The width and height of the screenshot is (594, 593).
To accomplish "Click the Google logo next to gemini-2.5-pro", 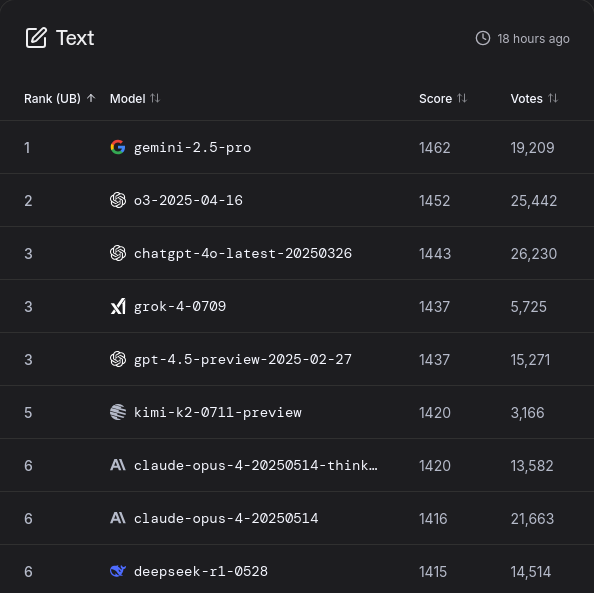I will 118,147.
